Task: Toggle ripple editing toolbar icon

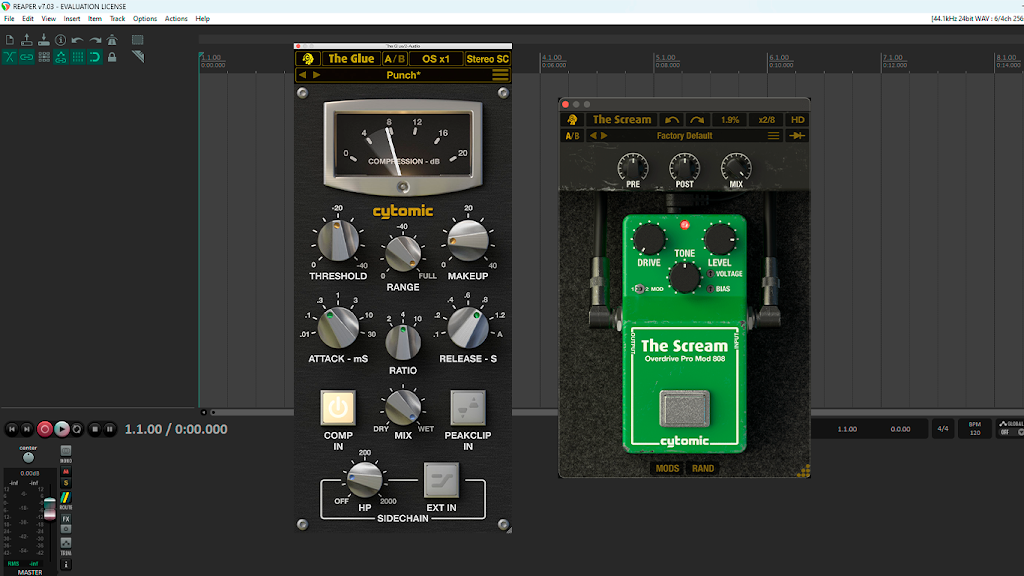Action: coord(44,57)
